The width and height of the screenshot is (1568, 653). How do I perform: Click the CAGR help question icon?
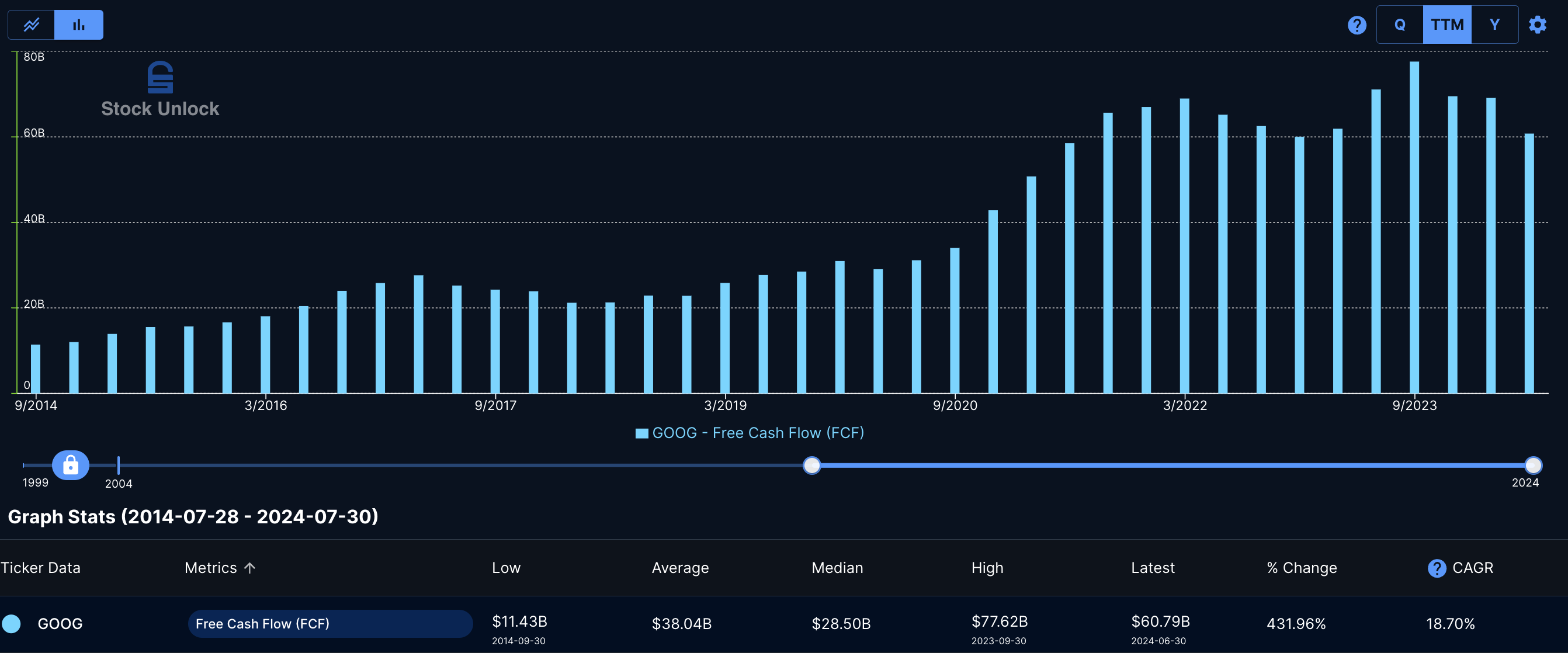1437,568
